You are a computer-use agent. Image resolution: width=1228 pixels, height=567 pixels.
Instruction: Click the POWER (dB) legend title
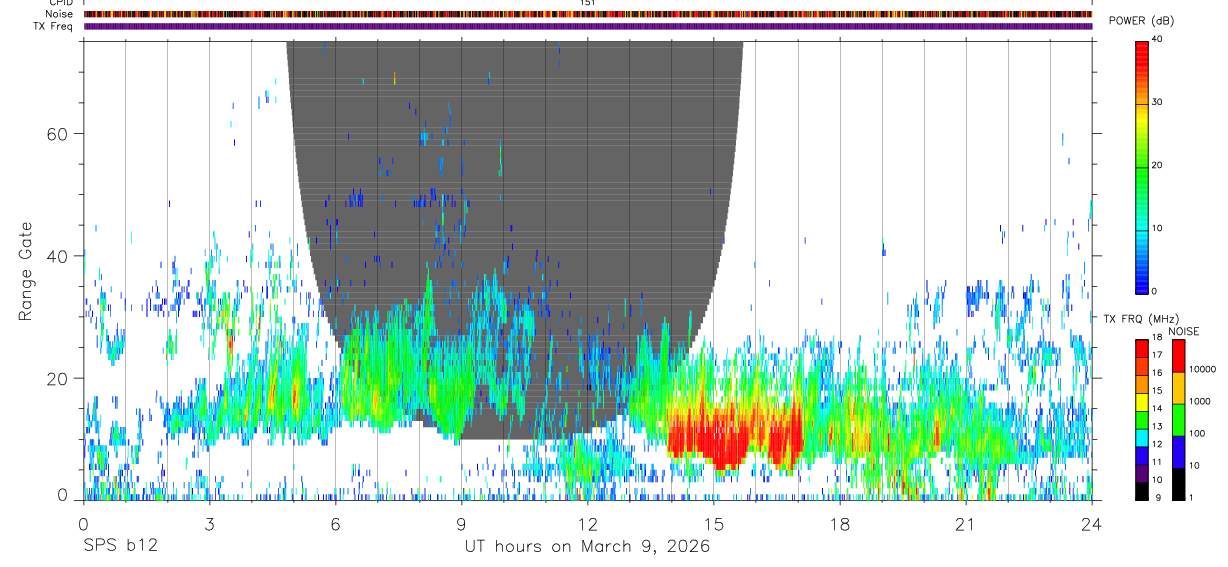click(x=1141, y=21)
